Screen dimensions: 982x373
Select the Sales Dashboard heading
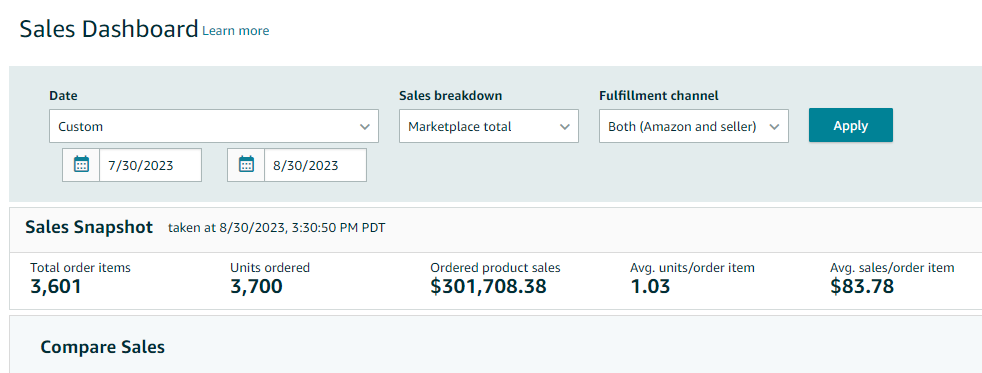pyautogui.click(x=109, y=29)
